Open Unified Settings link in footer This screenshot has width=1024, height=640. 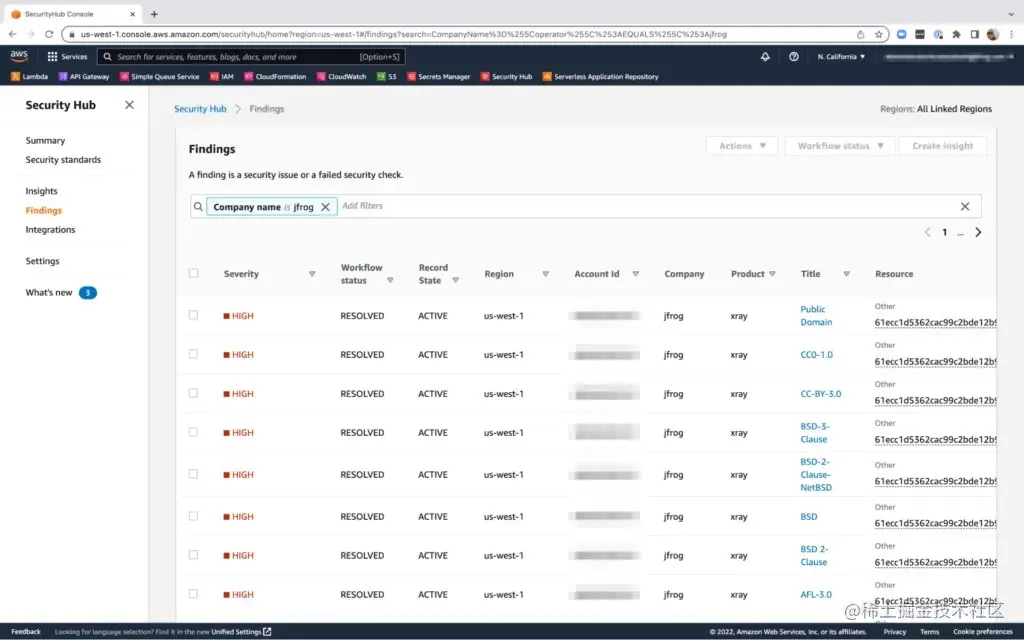click(241, 632)
